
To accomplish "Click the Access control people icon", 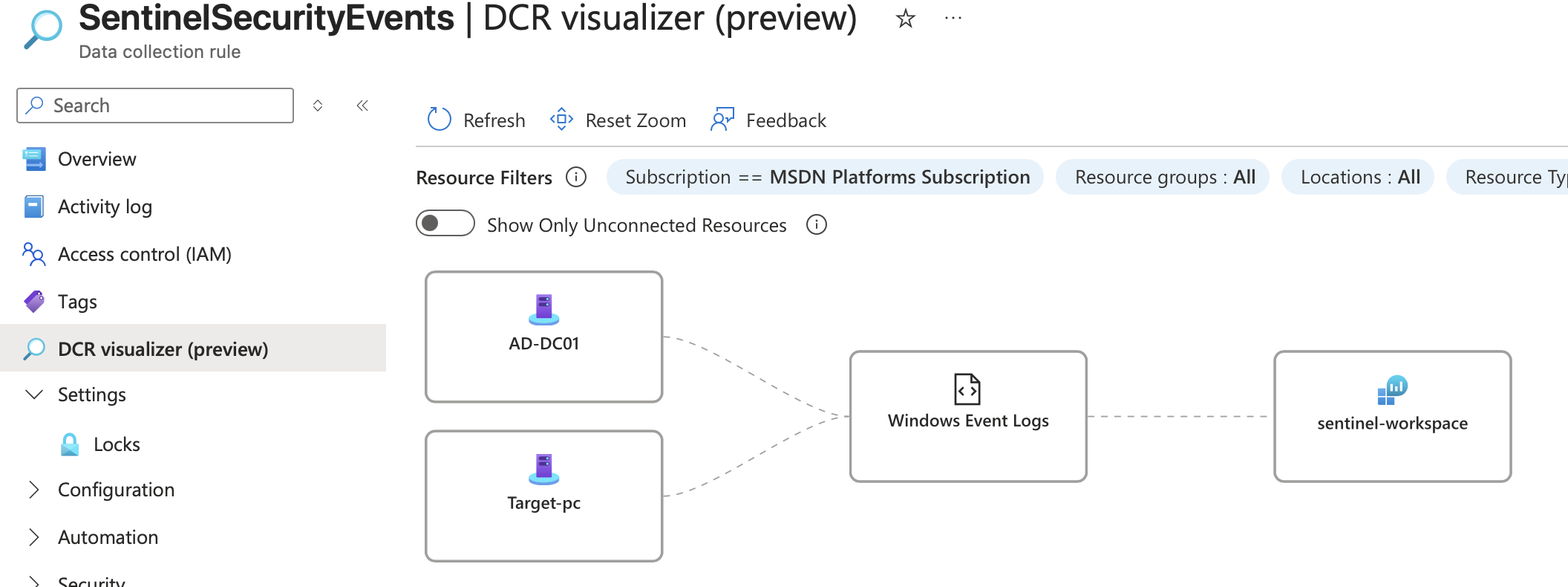I will 34,254.
